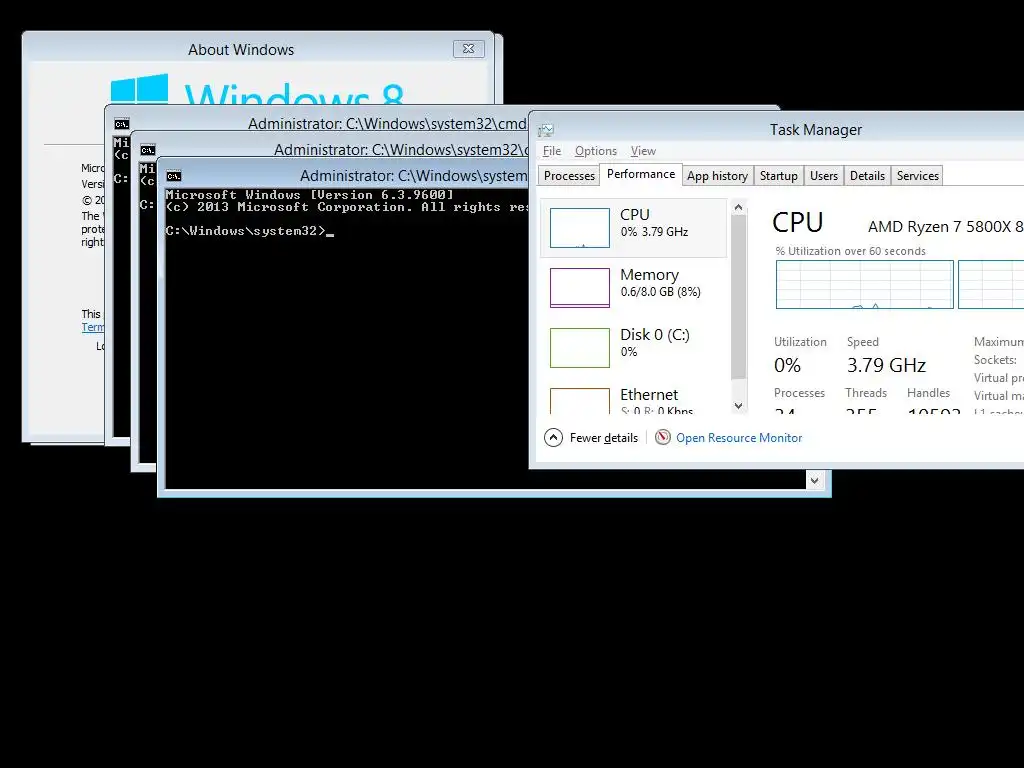Open the Details tab
Image resolution: width=1024 pixels, height=768 pixels.
867,176
